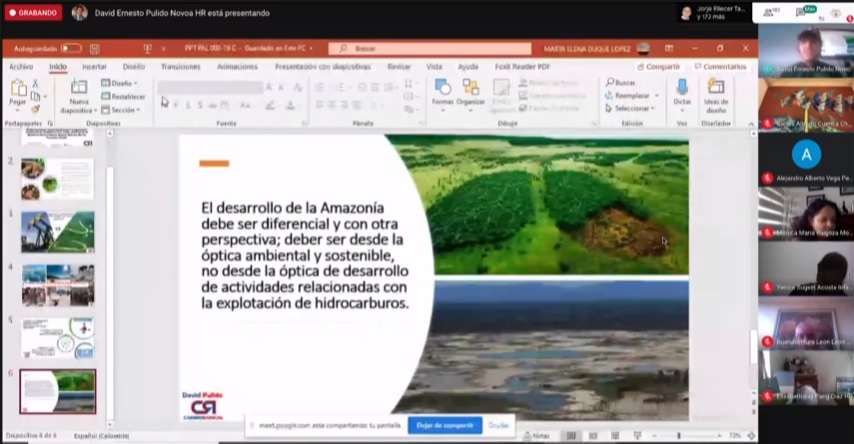
Task: Click the zoom-out minus icon
Action: [654, 436]
